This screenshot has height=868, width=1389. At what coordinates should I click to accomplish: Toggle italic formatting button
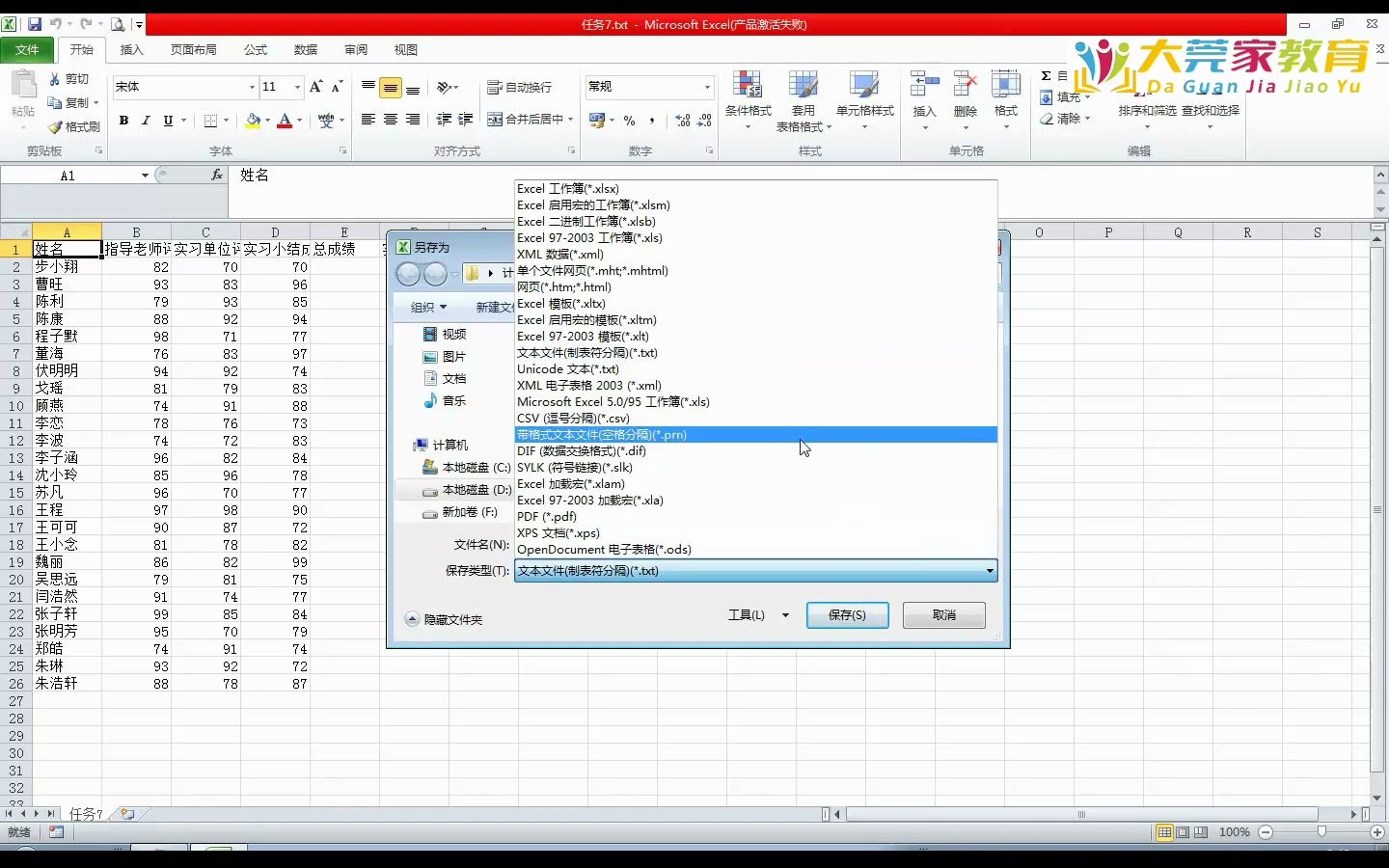146,121
